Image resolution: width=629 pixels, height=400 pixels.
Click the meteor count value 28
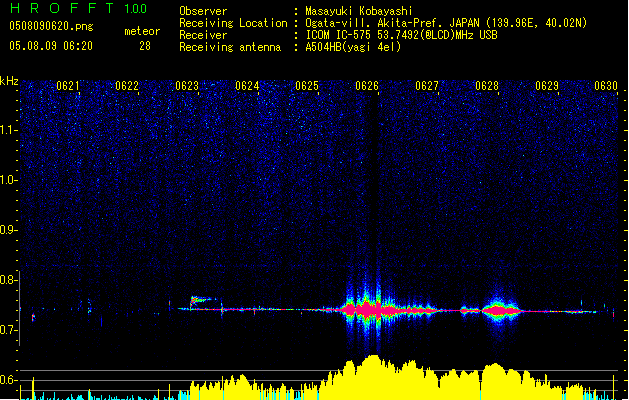pyautogui.click(x=145, y=46)
